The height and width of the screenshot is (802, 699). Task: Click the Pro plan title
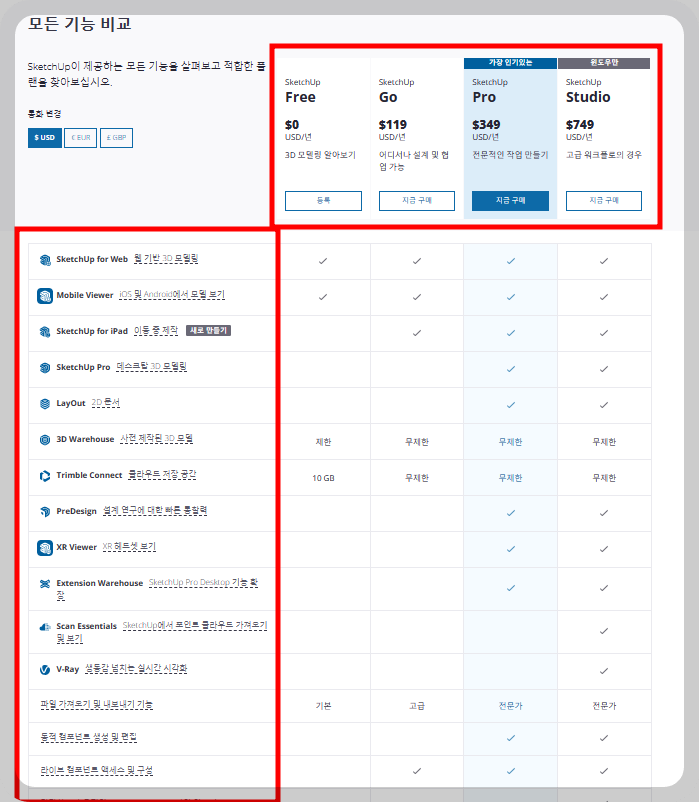coord(484,97)
